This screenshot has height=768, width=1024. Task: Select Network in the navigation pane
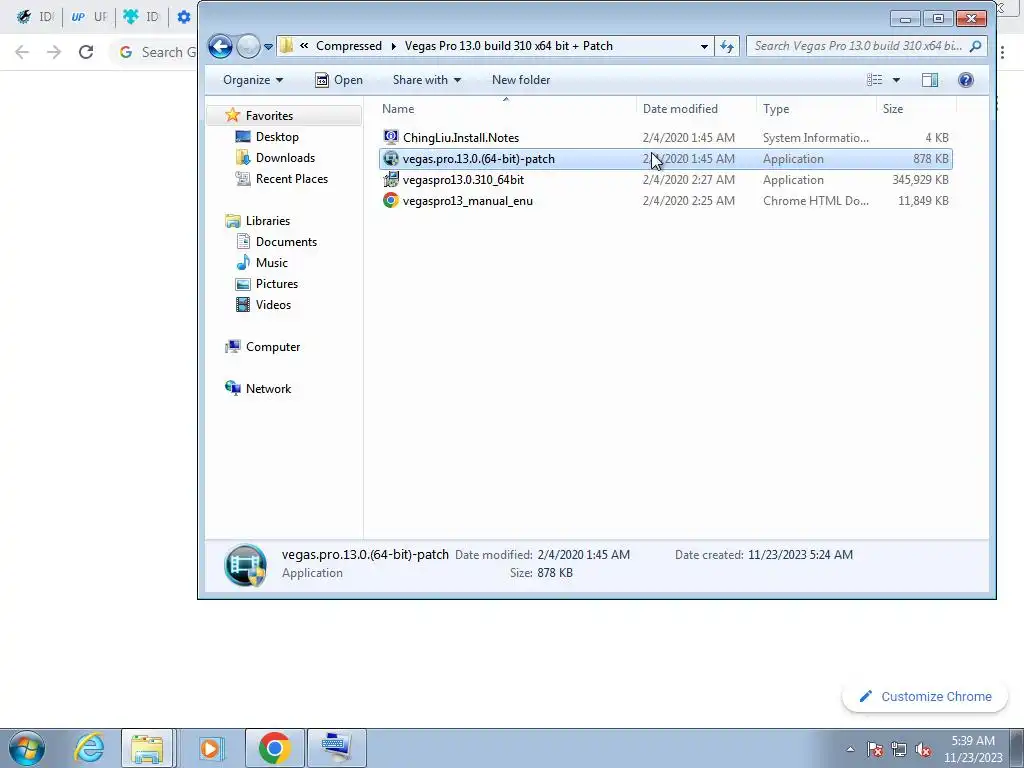(268, 389)
